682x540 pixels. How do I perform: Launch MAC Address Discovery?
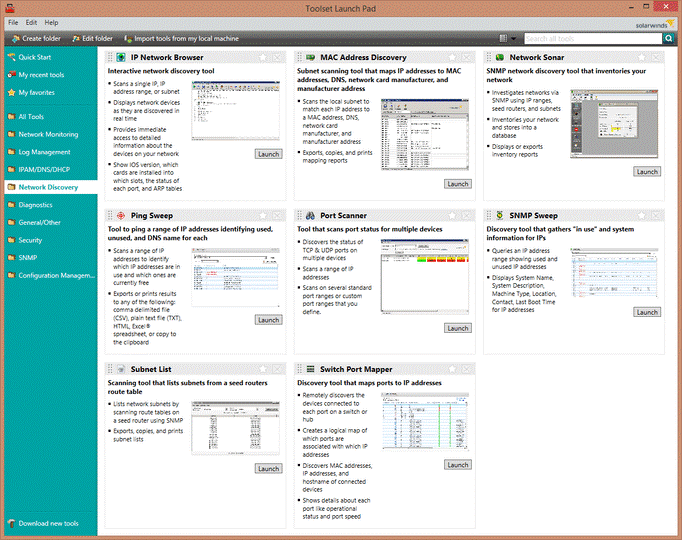tap(458, 184)
